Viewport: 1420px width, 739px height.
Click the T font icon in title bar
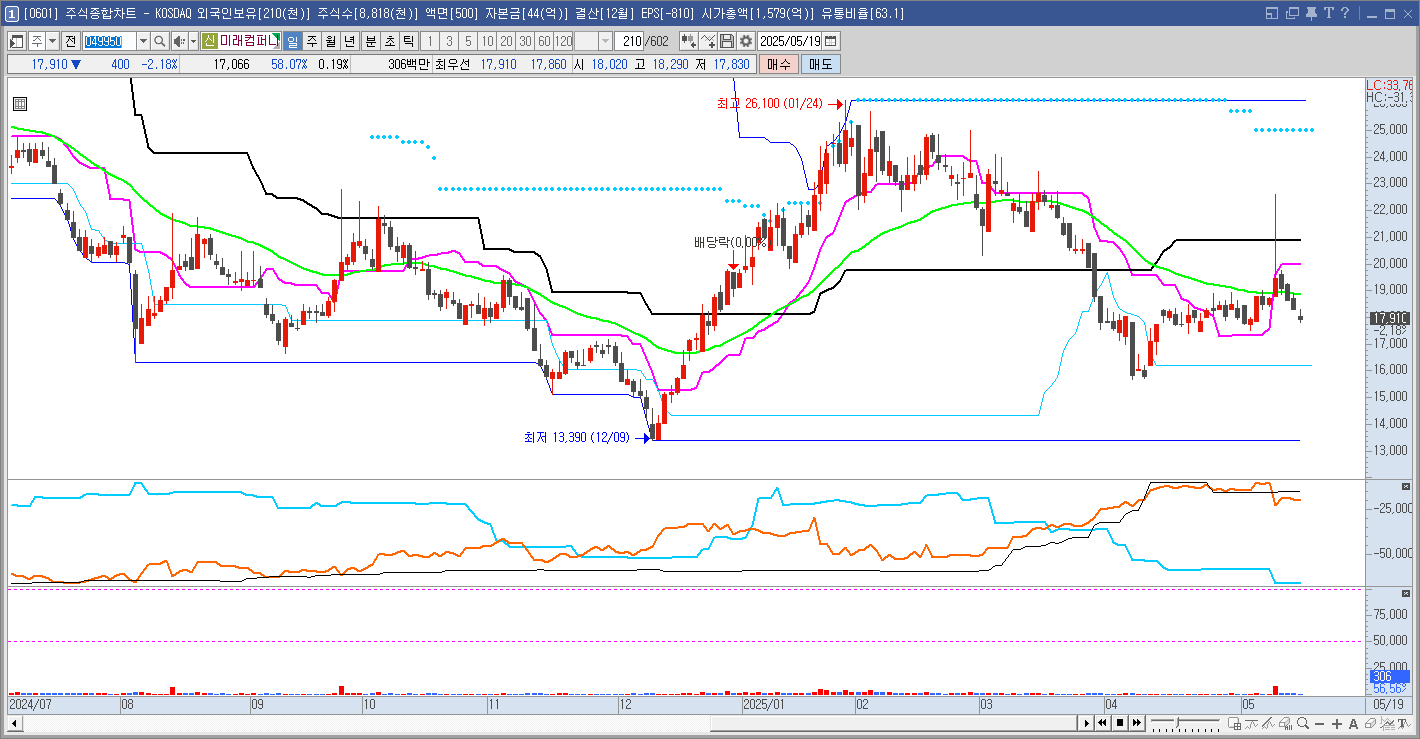1329,13
